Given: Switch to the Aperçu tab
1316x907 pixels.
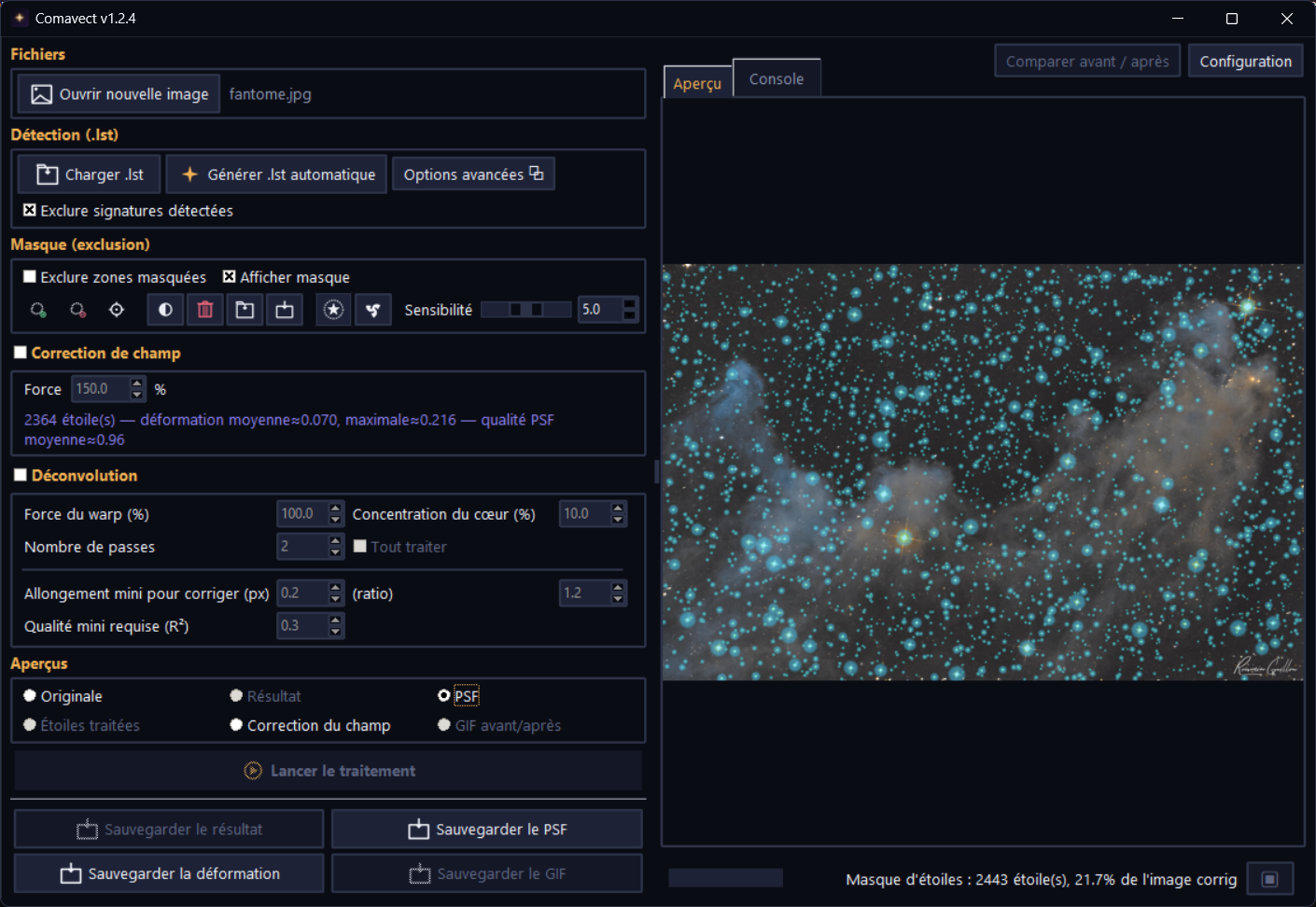Looking at the screenshot, I should pyautogui.click(x=697, y=83).
